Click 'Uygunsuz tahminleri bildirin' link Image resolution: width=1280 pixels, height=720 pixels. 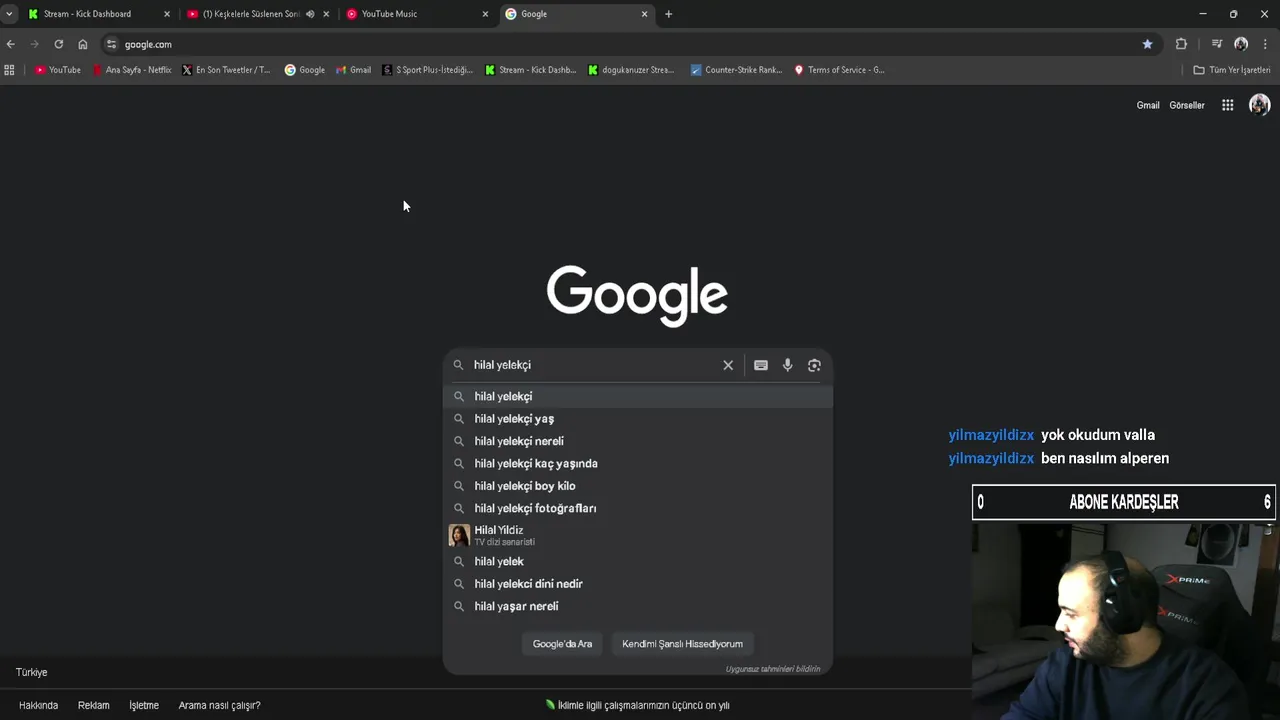click(773, 669)
